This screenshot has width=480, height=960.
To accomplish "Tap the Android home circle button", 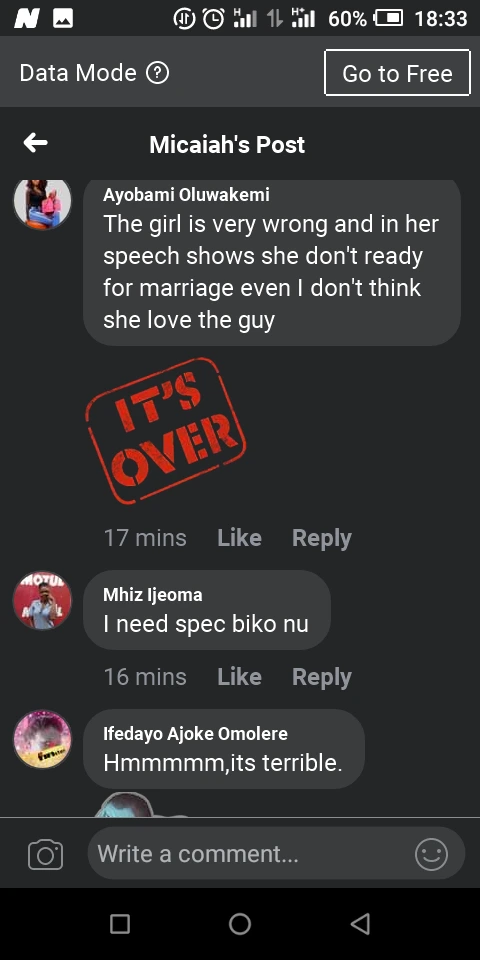I will coord(240,923).
